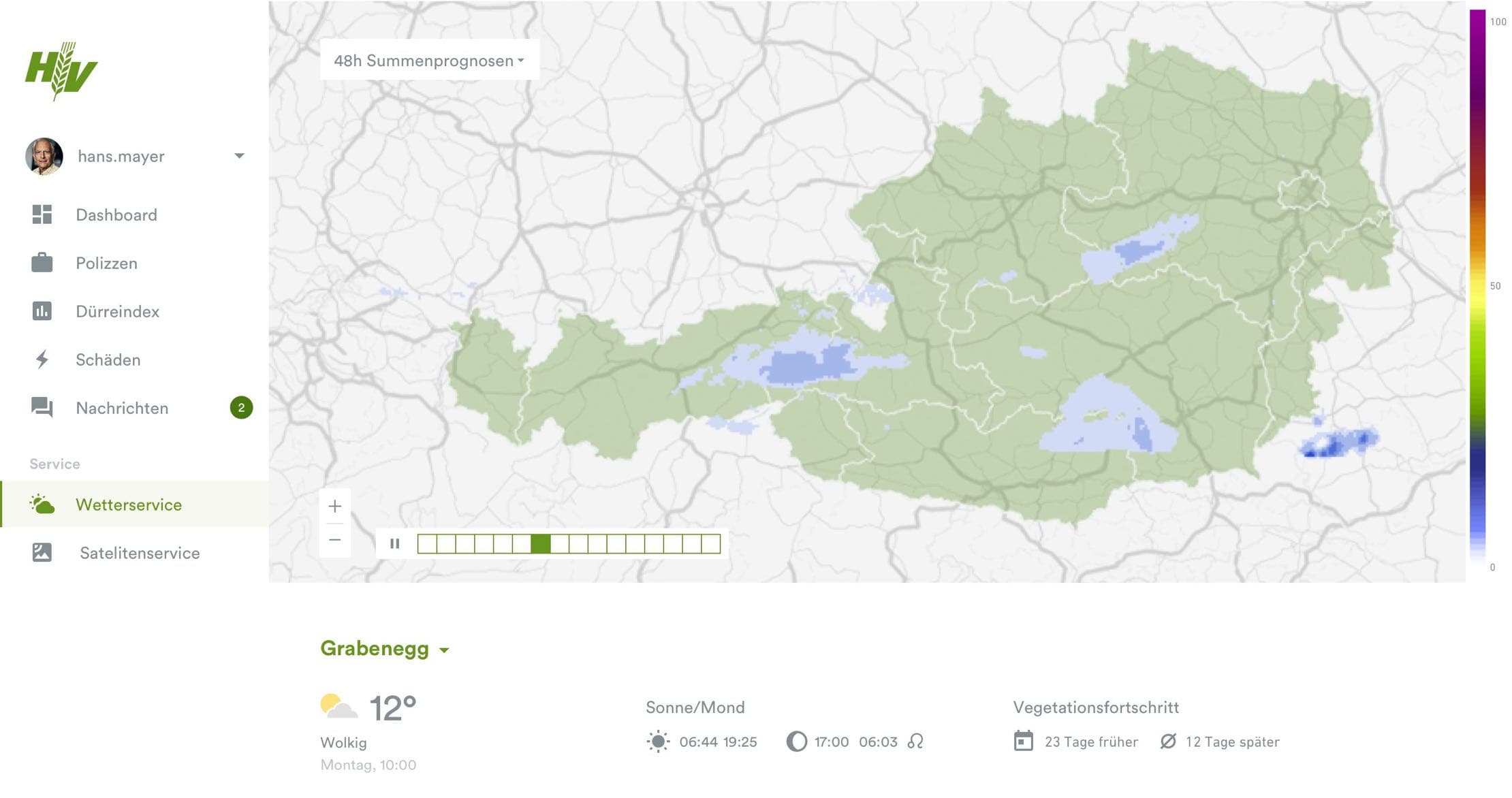
Task: Open the Wetterservice menu item
Action: [129, 505]
